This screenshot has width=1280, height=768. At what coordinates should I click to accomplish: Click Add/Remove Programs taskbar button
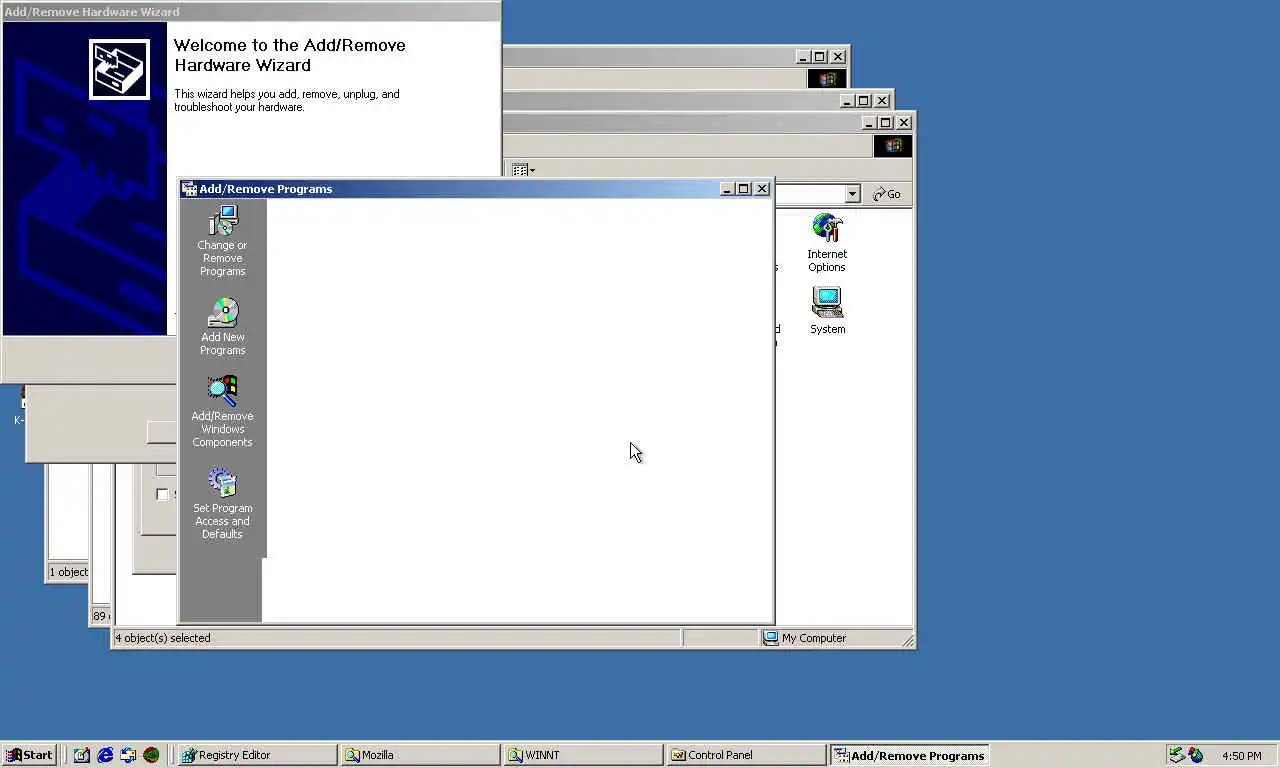pyautogui.click(x=909, y=755)
